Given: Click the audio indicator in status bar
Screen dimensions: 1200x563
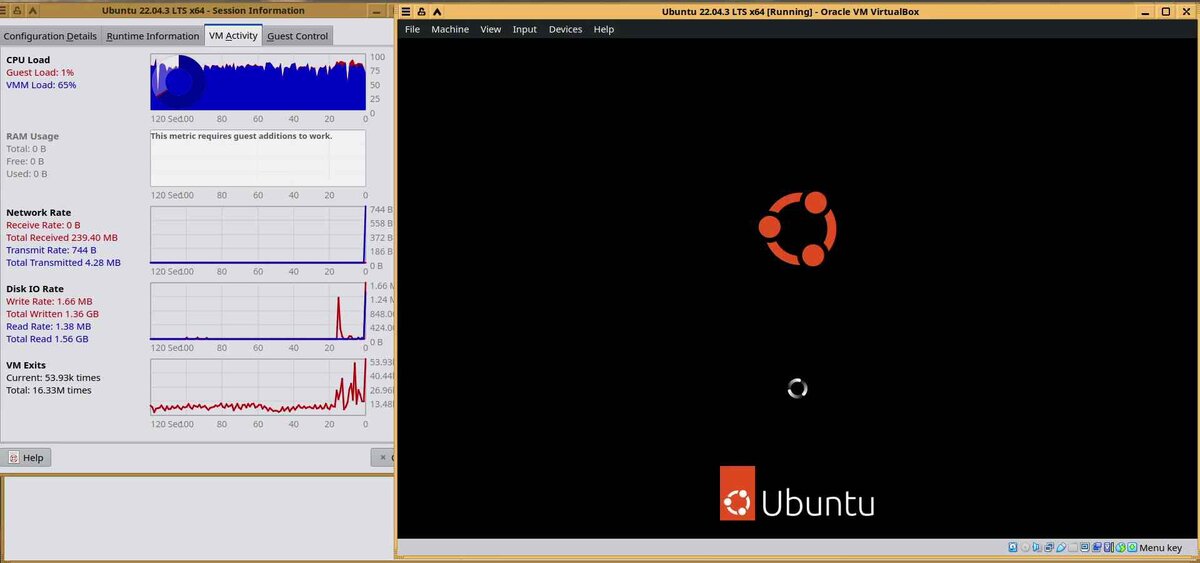Looking at the screenshot, I should pyautogui.click(x=1036, y=547).
